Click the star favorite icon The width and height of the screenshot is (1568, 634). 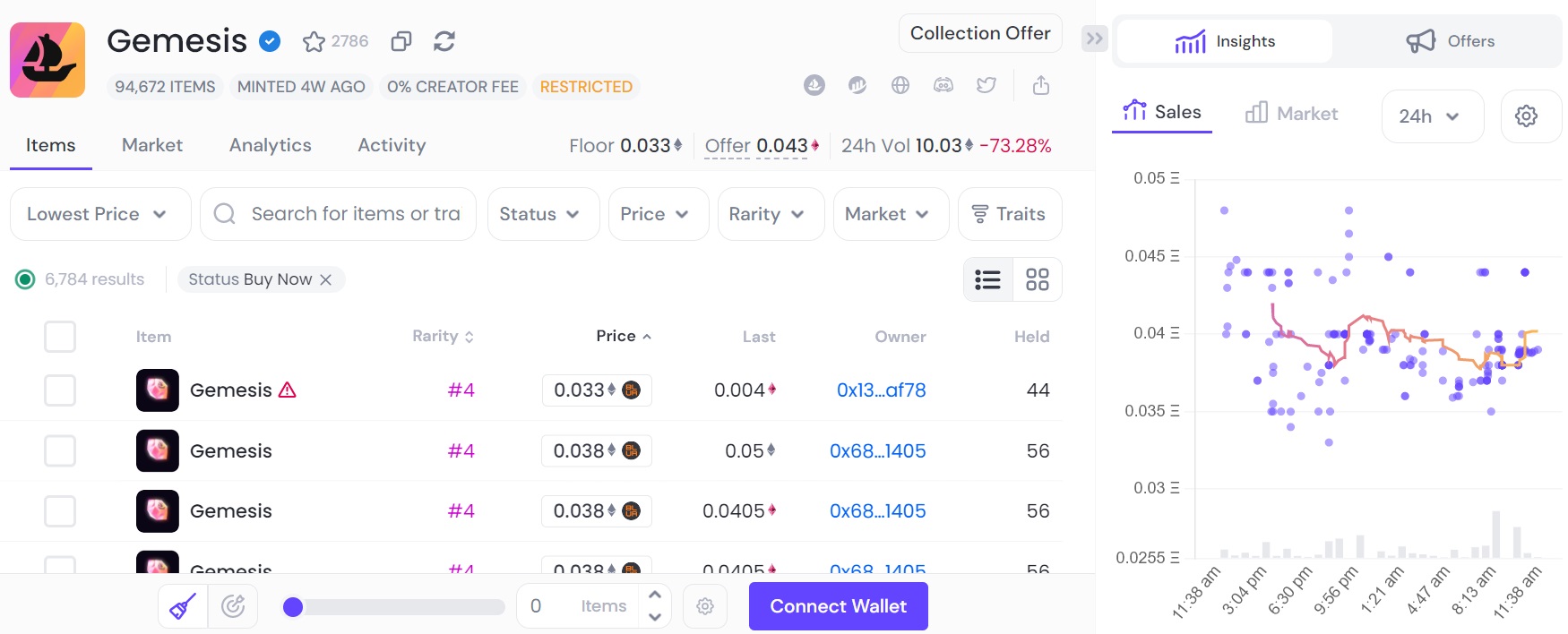[314, 41]
